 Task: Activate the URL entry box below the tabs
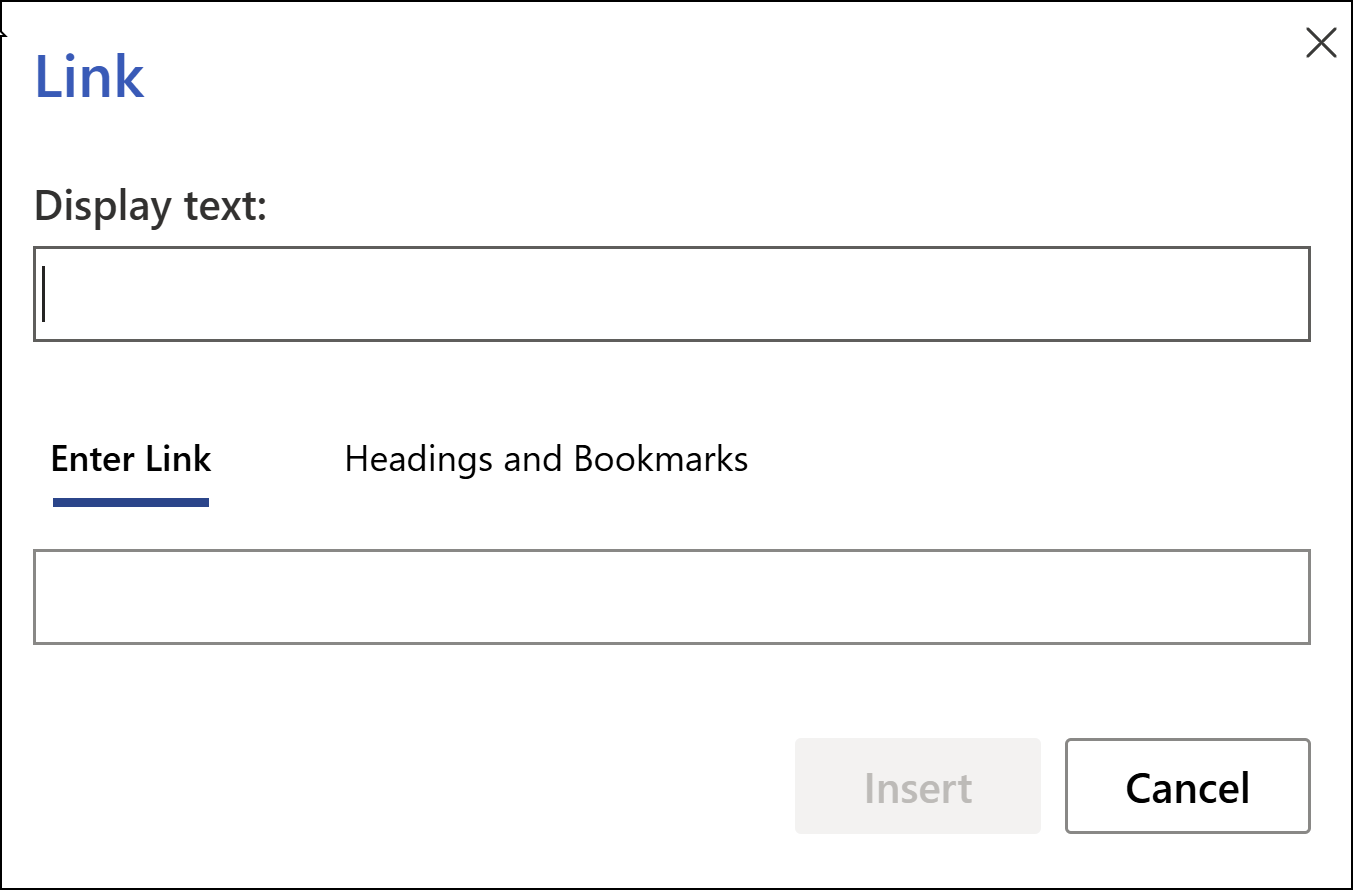[x=672, y=597]
